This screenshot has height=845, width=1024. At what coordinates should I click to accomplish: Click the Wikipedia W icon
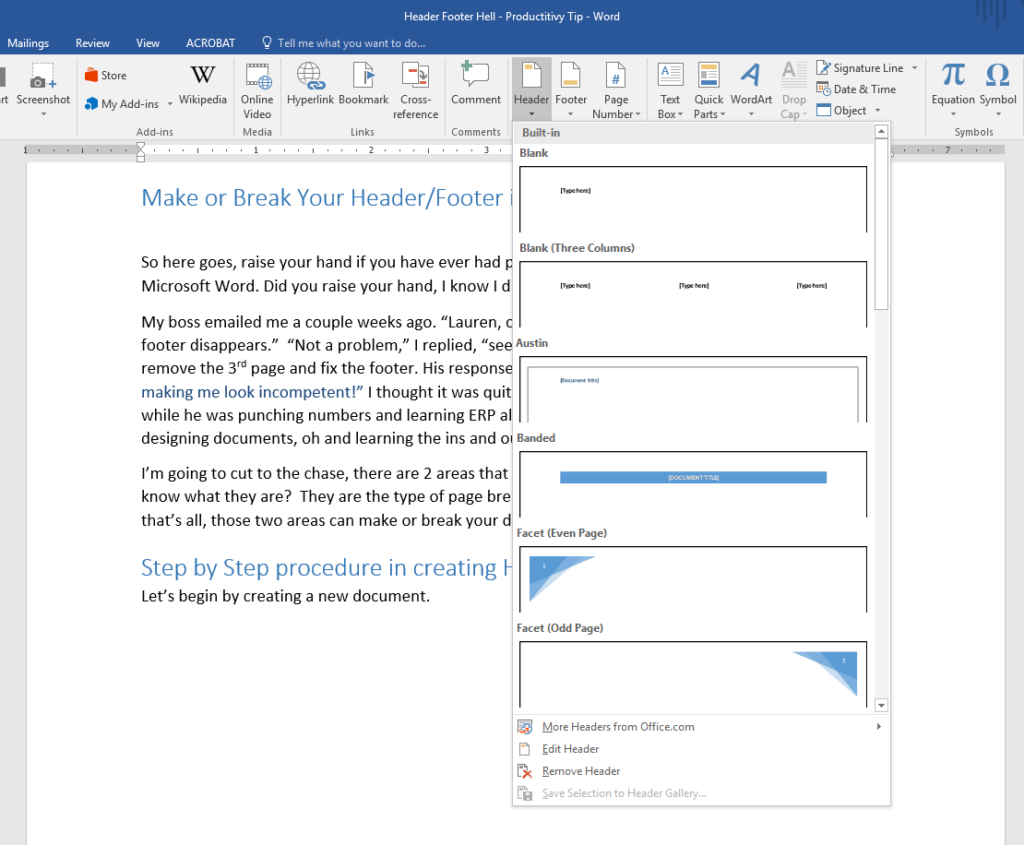202,74
